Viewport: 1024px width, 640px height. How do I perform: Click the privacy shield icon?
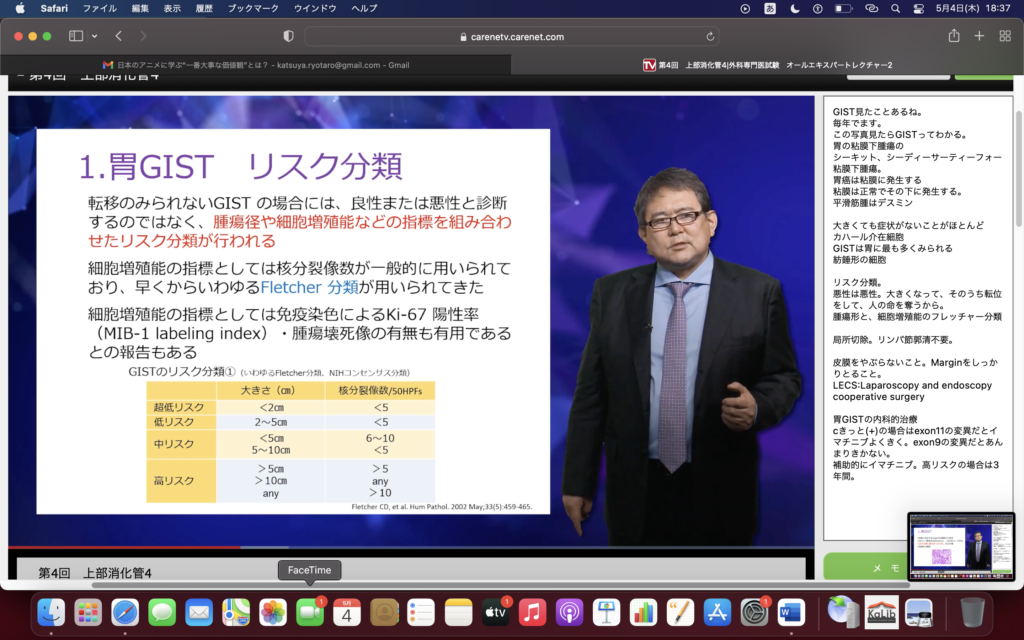(x=288, y=36)
